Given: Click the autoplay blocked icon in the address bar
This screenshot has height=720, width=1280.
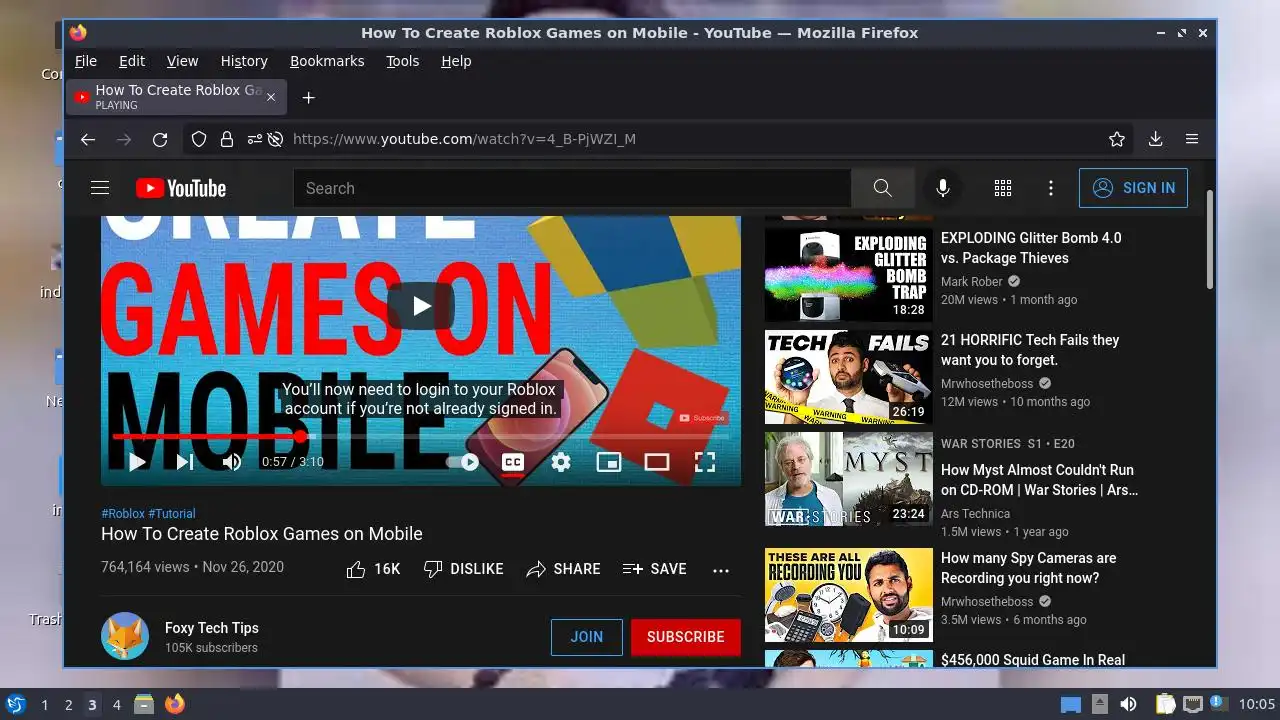Looking at the screenshot, I should [275, 139].
